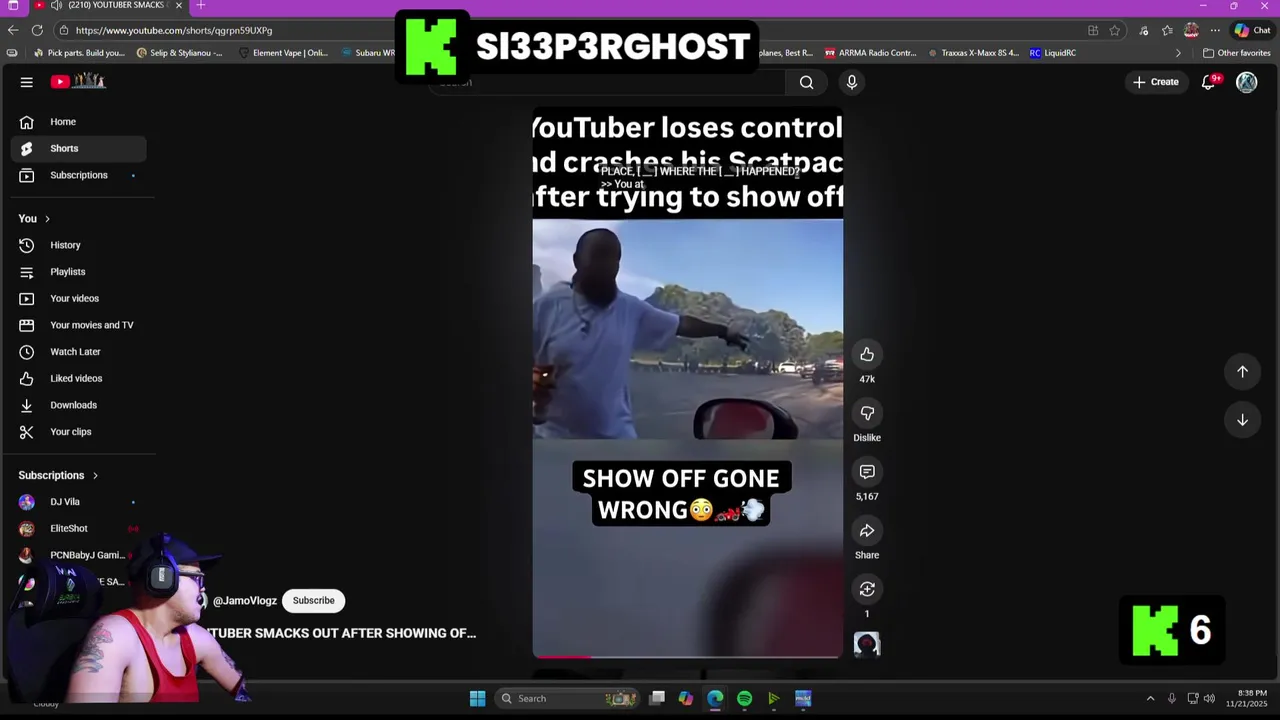Click the Remix icon

coord(867,589)
